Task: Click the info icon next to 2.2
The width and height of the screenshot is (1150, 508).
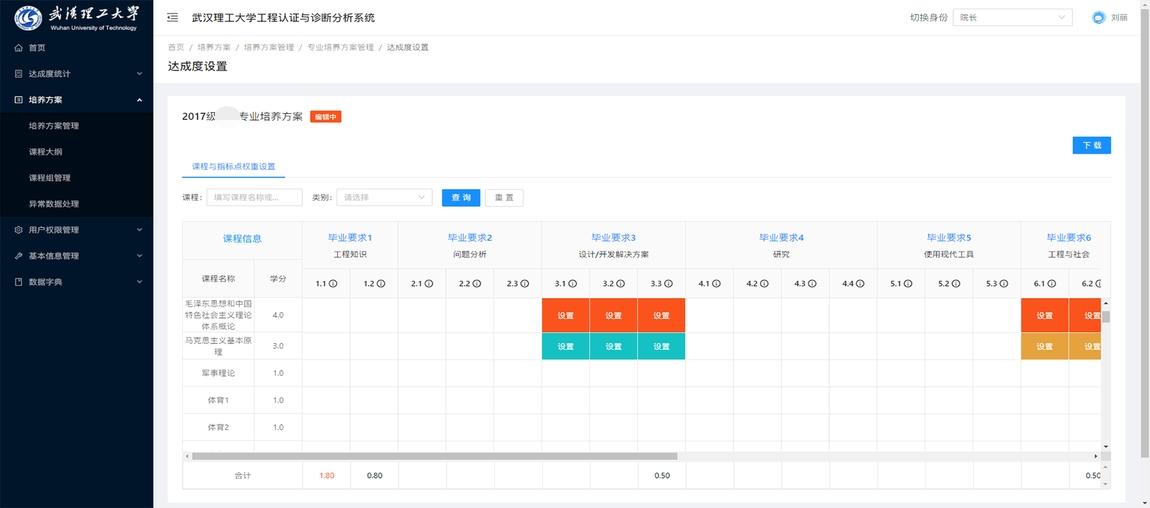Action: point(476,284)
